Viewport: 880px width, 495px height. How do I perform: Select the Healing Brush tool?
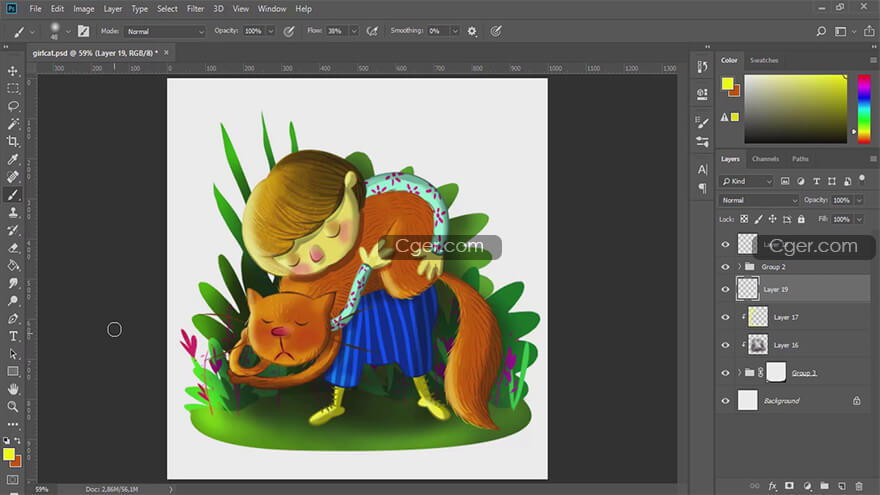pos(13,177)
